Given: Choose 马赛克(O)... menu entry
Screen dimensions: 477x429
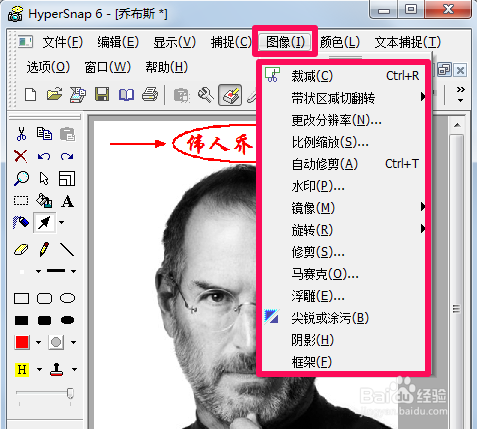Looking at the screenshot, I should click(x=343, y=274).
